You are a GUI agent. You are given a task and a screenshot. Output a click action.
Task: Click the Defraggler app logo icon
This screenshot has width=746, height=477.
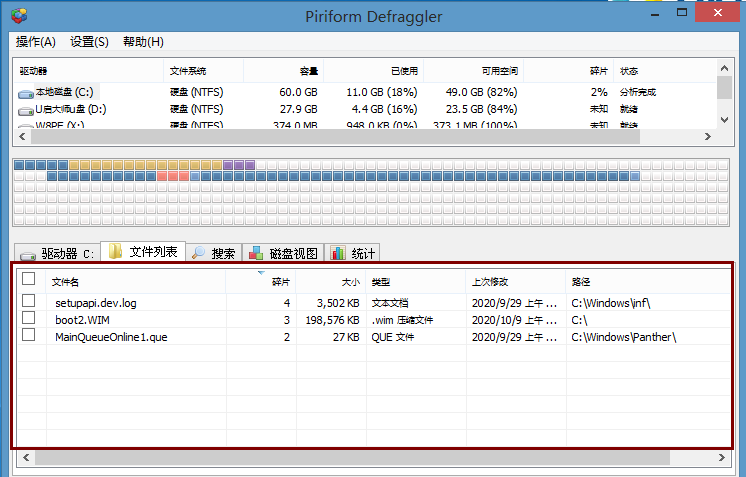pos(20,16)
